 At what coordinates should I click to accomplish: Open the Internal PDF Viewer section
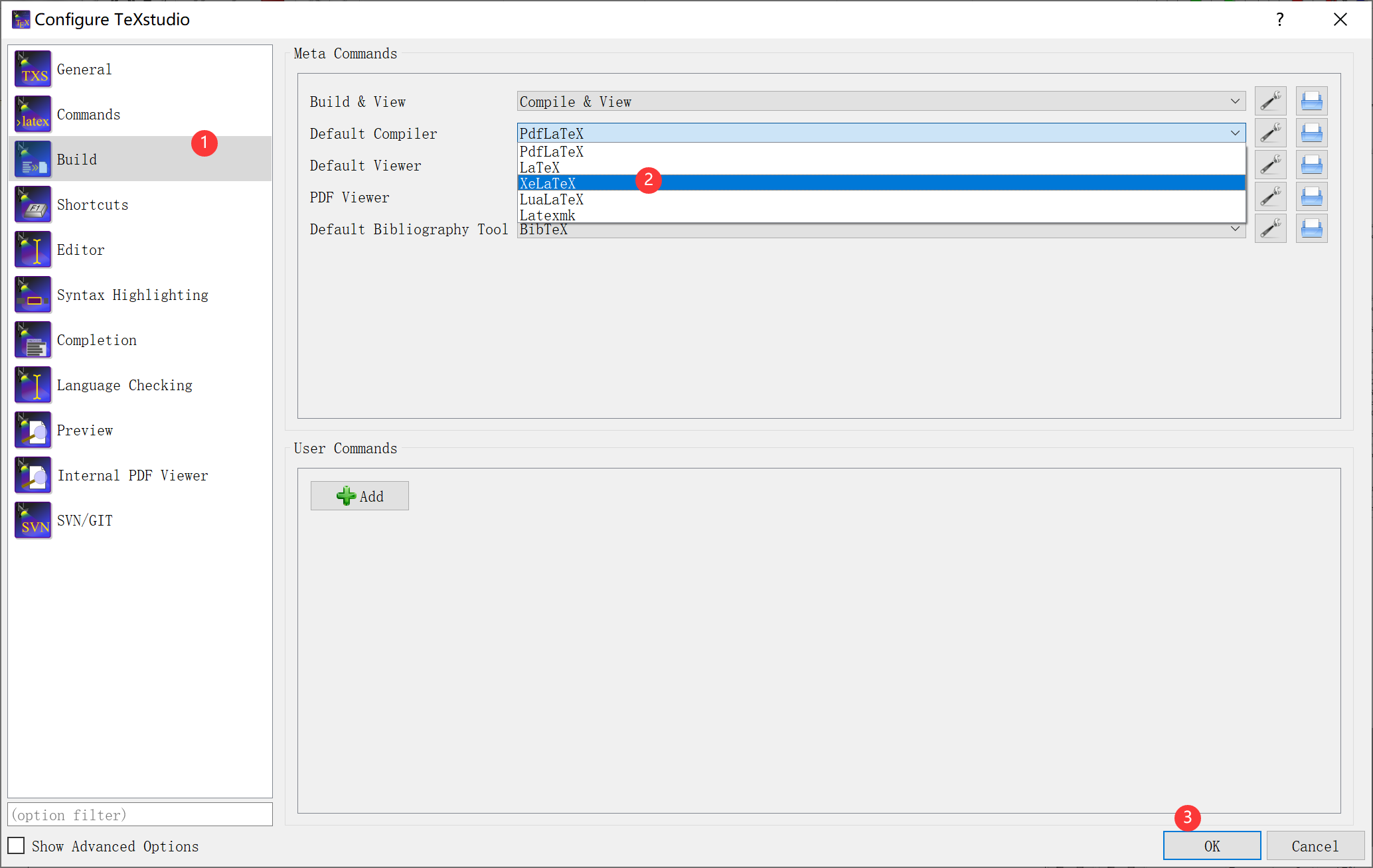click(x=132, y=475)
